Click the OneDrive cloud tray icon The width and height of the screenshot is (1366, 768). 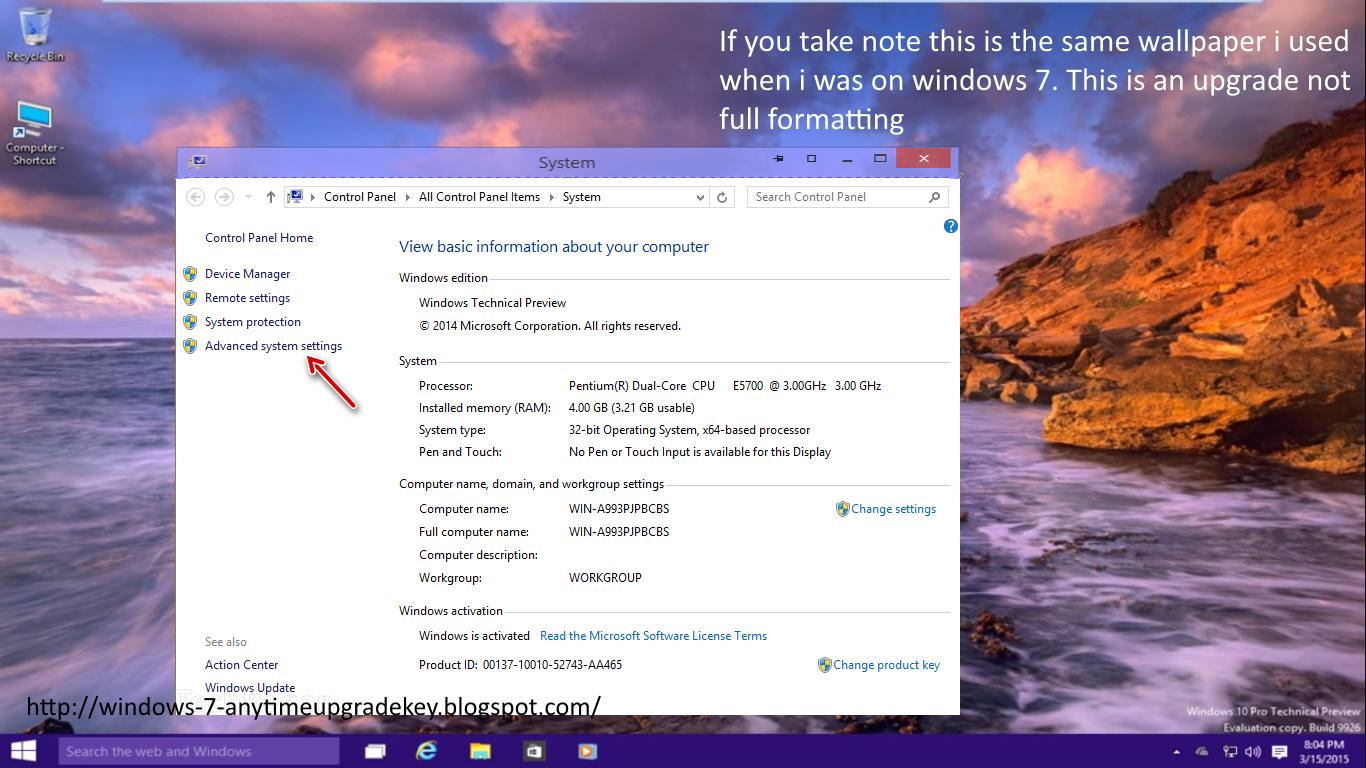click(1203, 751)
